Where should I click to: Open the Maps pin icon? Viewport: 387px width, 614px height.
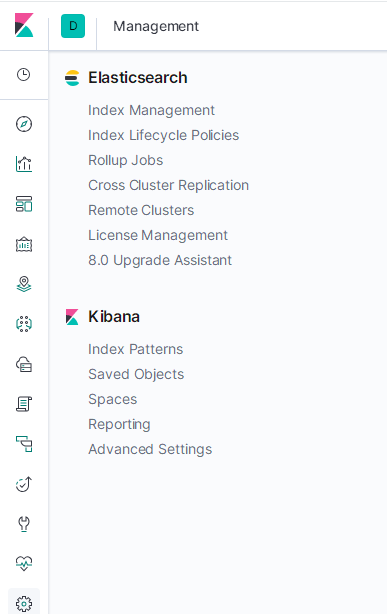pos(24,284)
